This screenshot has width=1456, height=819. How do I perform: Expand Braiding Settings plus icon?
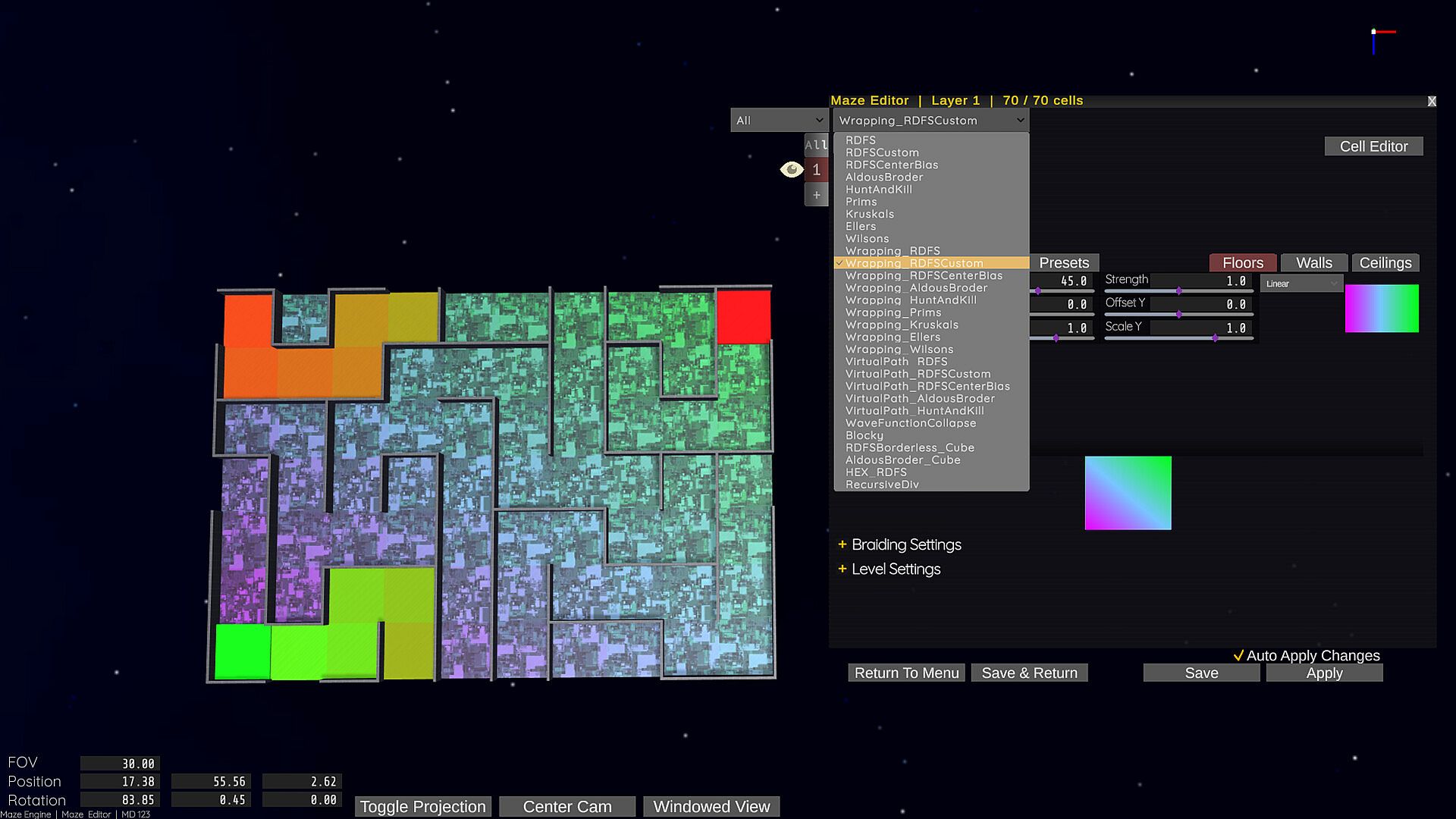842,544
